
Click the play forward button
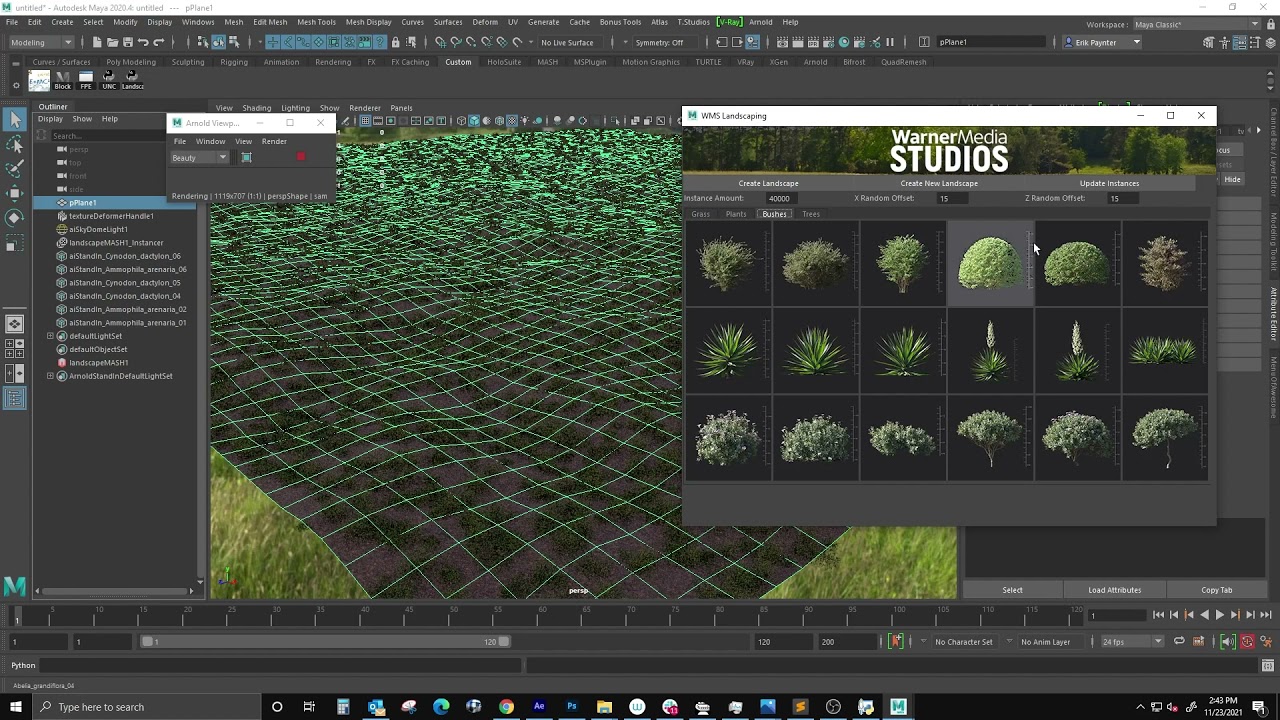click(1219, 615)
